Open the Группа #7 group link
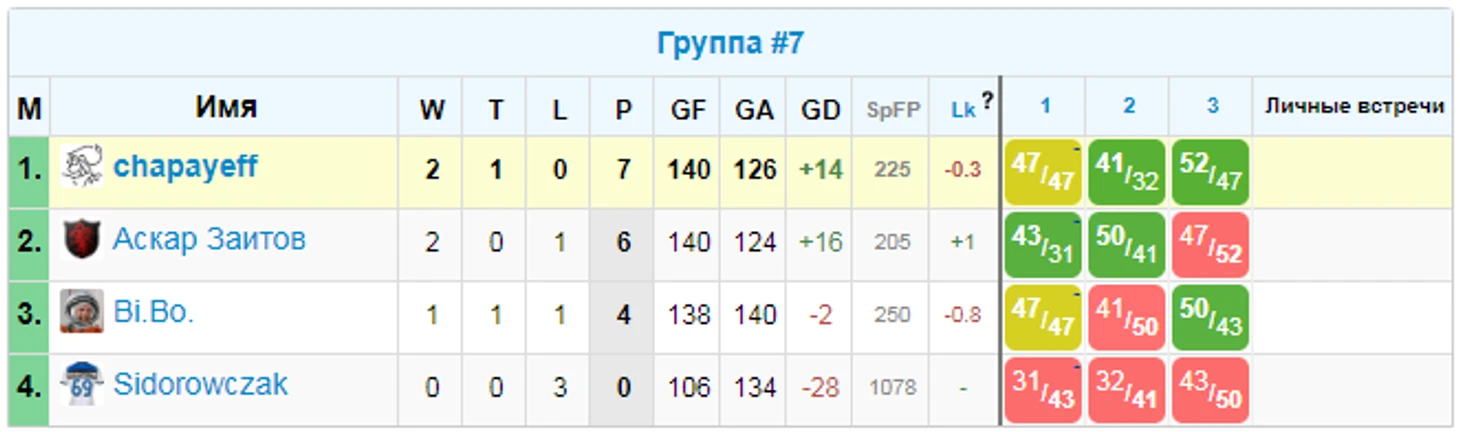Viewport: 1460px width, 432px height. tap(730, 44)
